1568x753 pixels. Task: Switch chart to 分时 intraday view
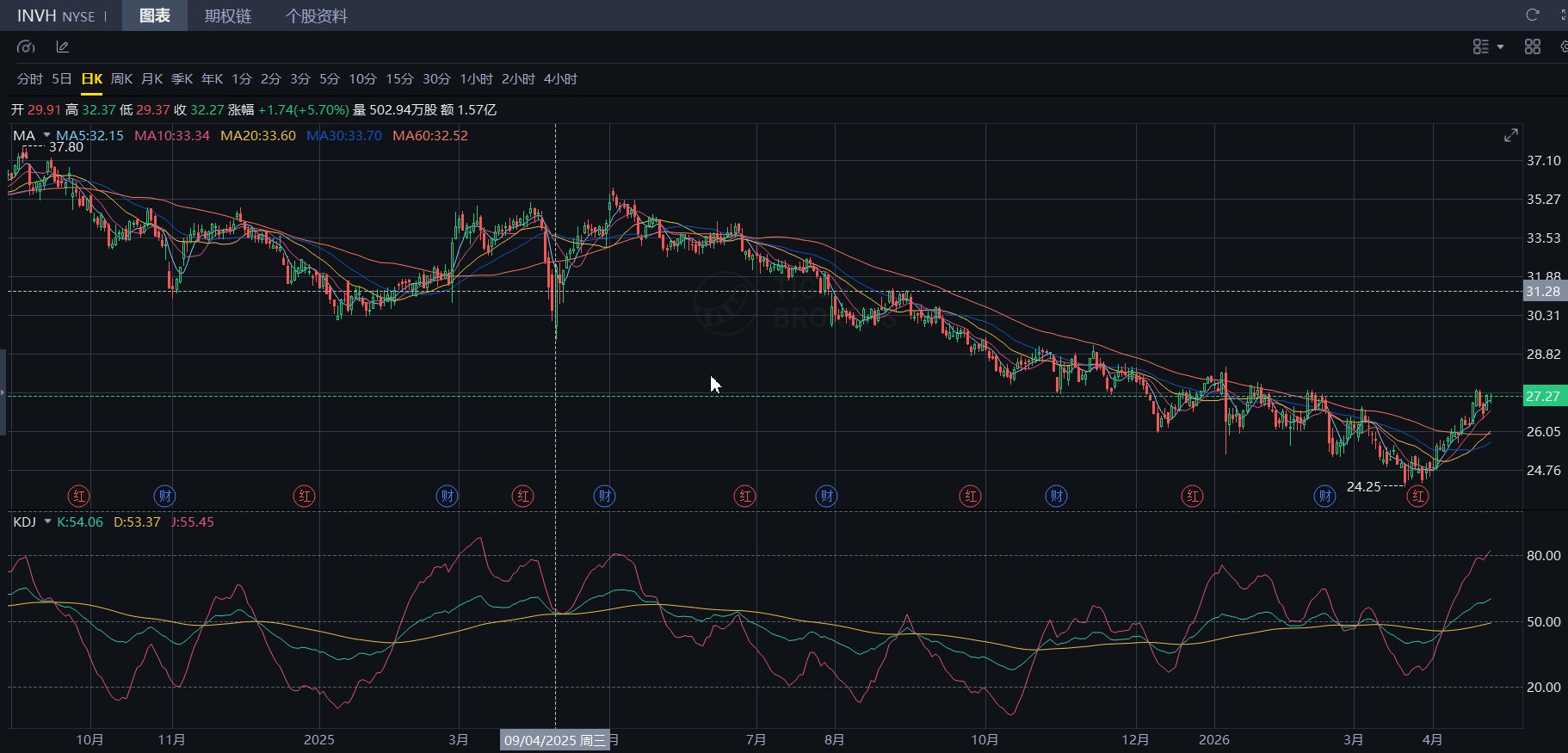tap(29, 79)
